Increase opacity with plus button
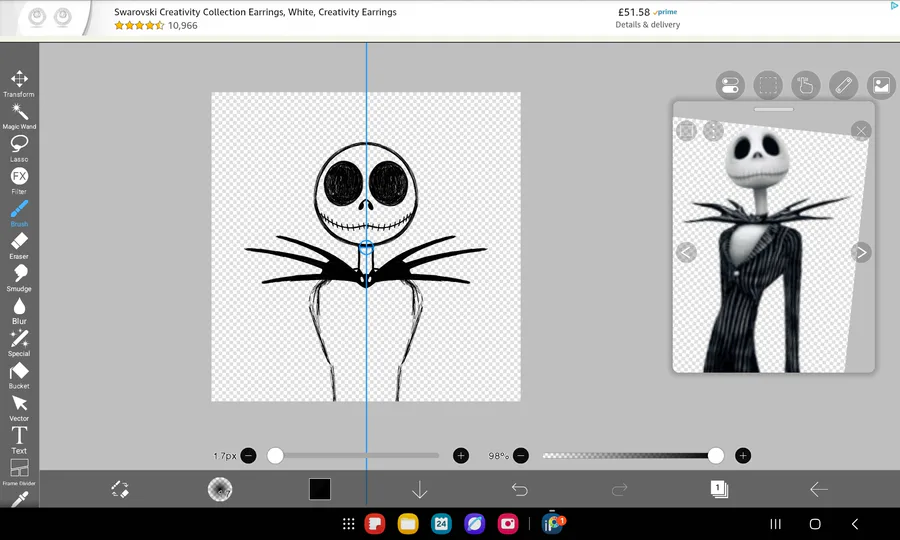 point(743,456)
